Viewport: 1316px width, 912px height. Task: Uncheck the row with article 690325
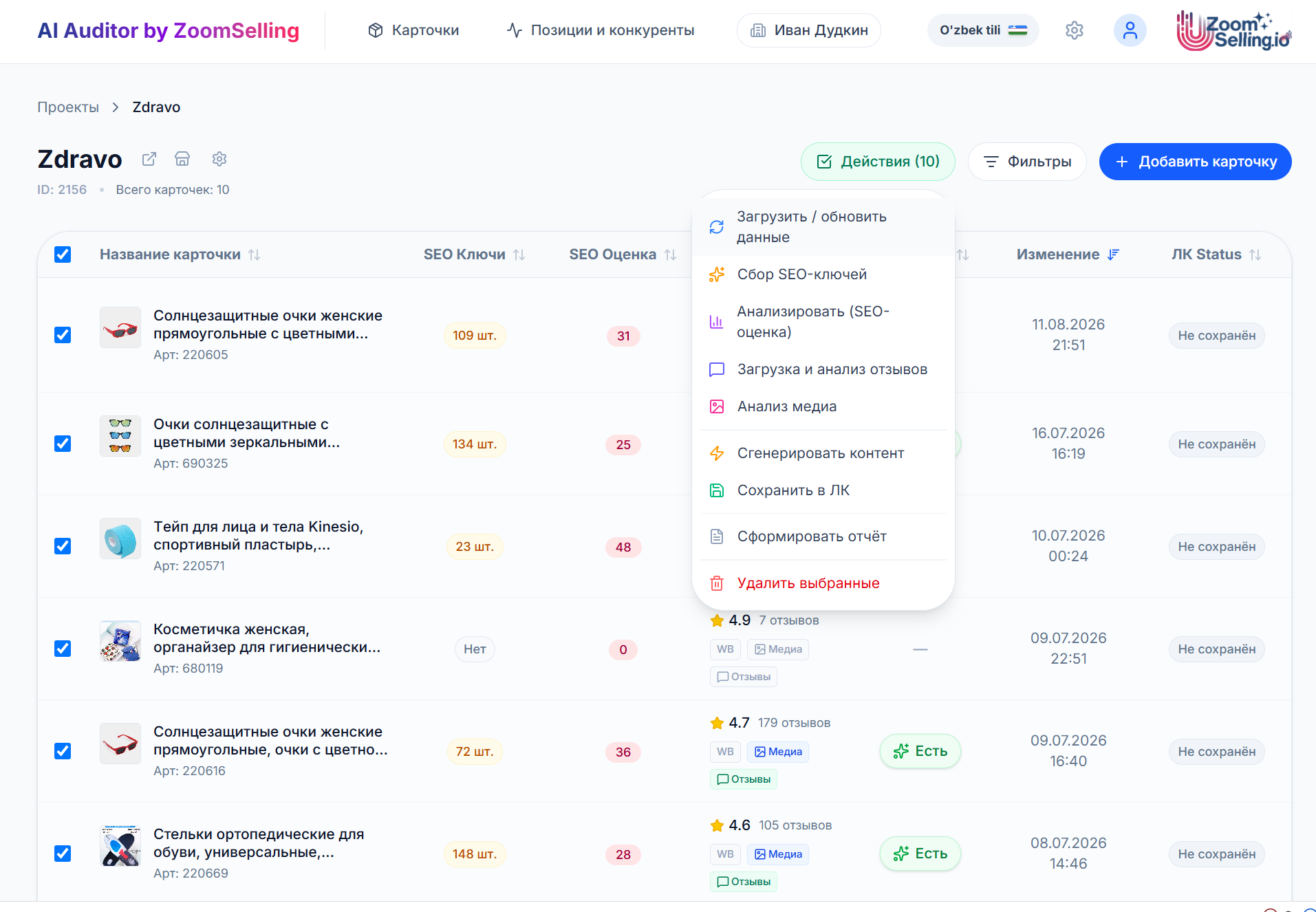coord(63,444)
